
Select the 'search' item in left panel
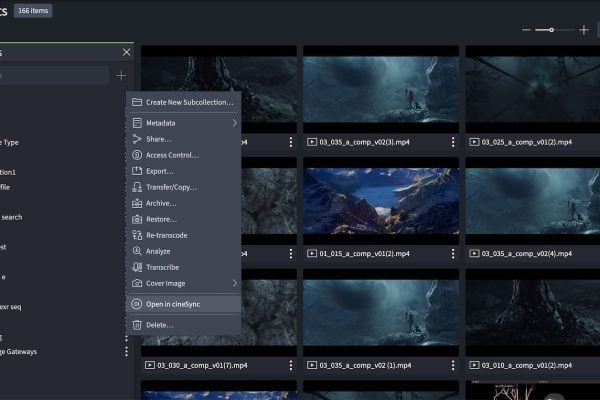point(11,217)
